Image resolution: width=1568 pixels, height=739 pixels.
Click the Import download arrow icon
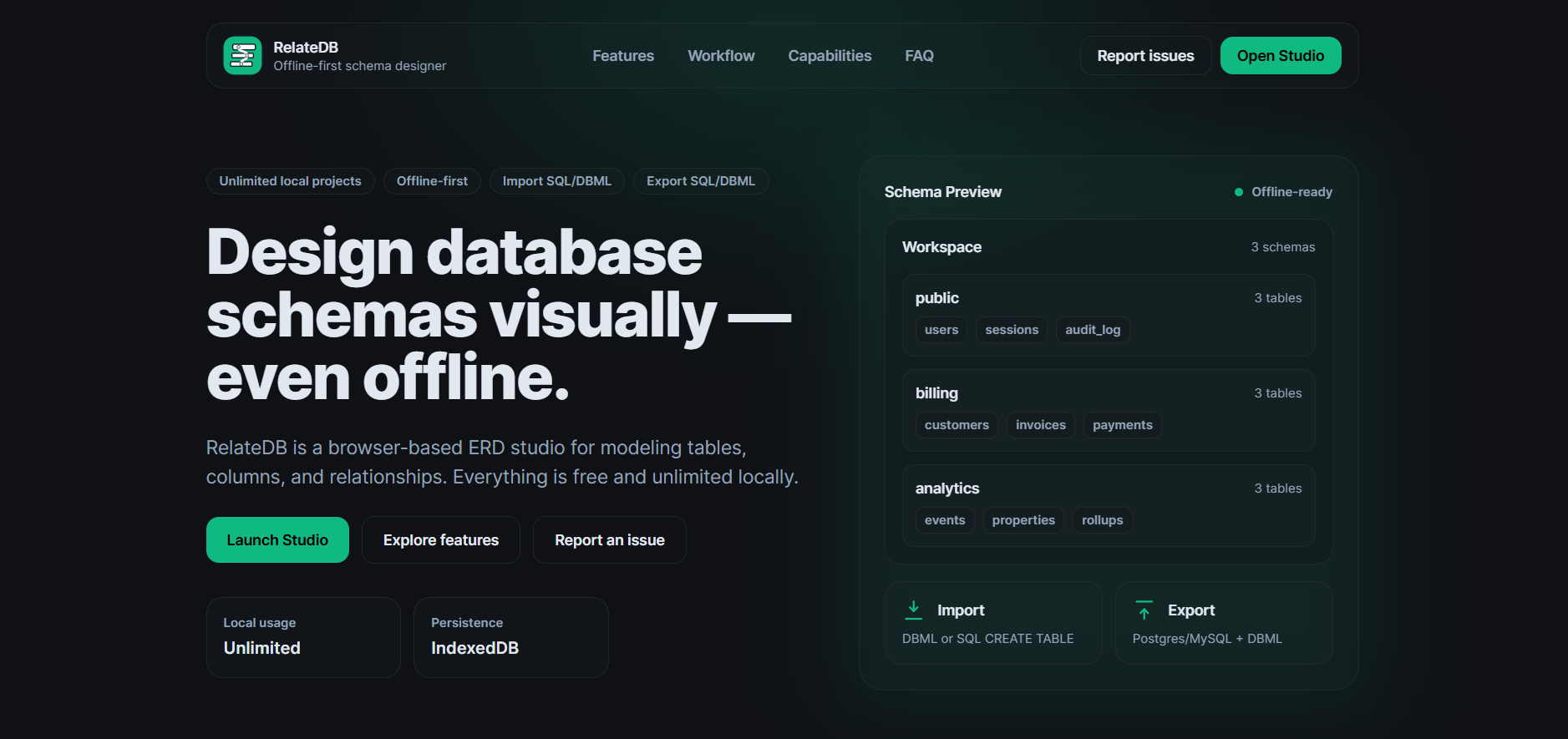914,610
